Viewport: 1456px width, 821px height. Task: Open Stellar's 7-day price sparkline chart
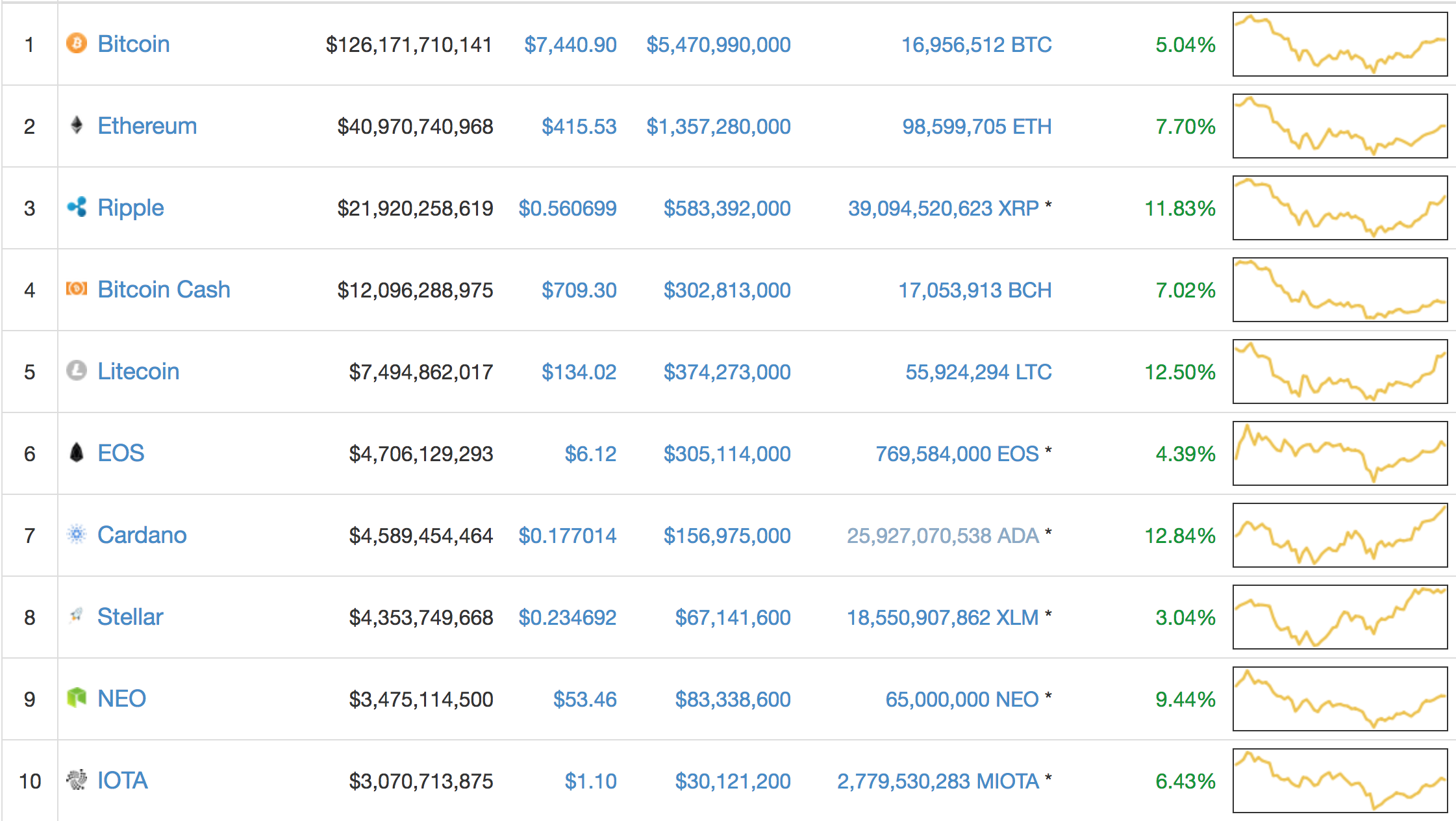click(x=1340, y=617)
